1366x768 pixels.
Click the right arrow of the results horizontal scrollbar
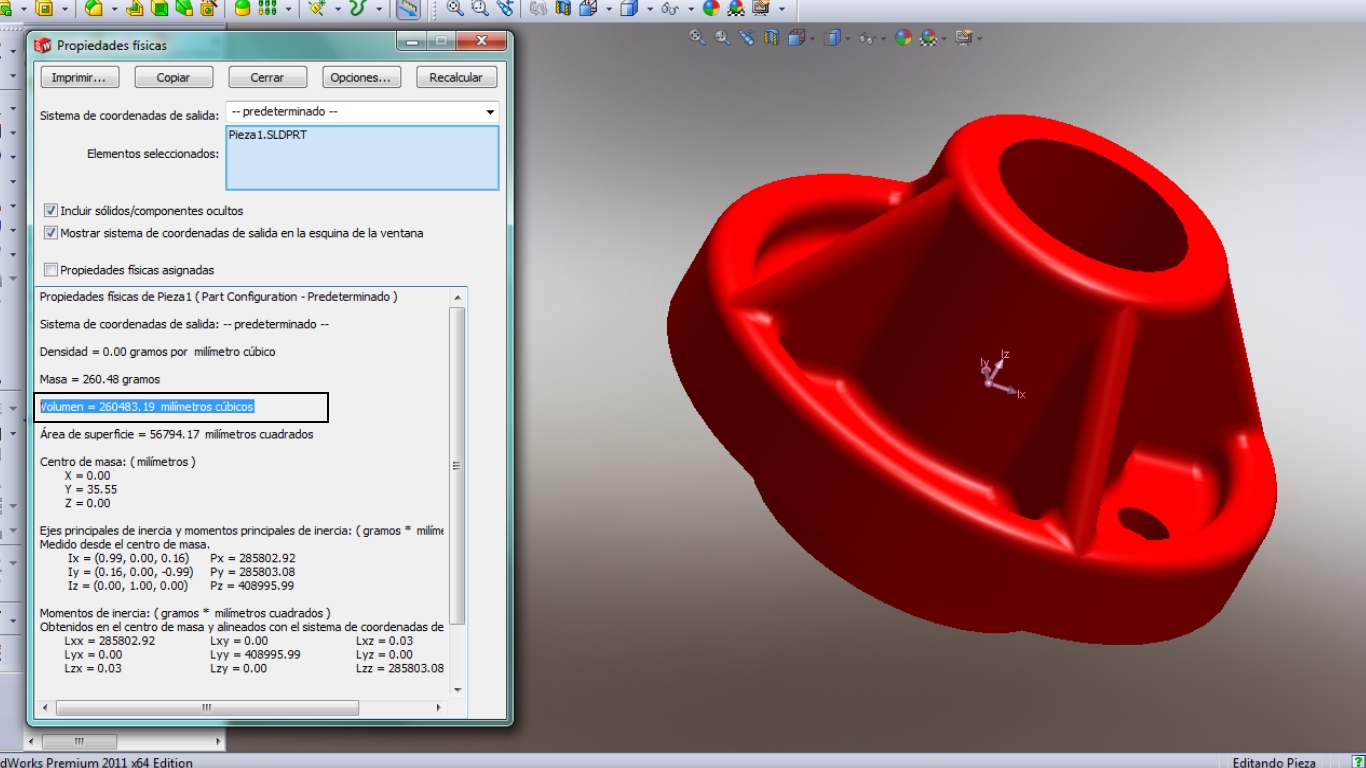coord(438,707)
